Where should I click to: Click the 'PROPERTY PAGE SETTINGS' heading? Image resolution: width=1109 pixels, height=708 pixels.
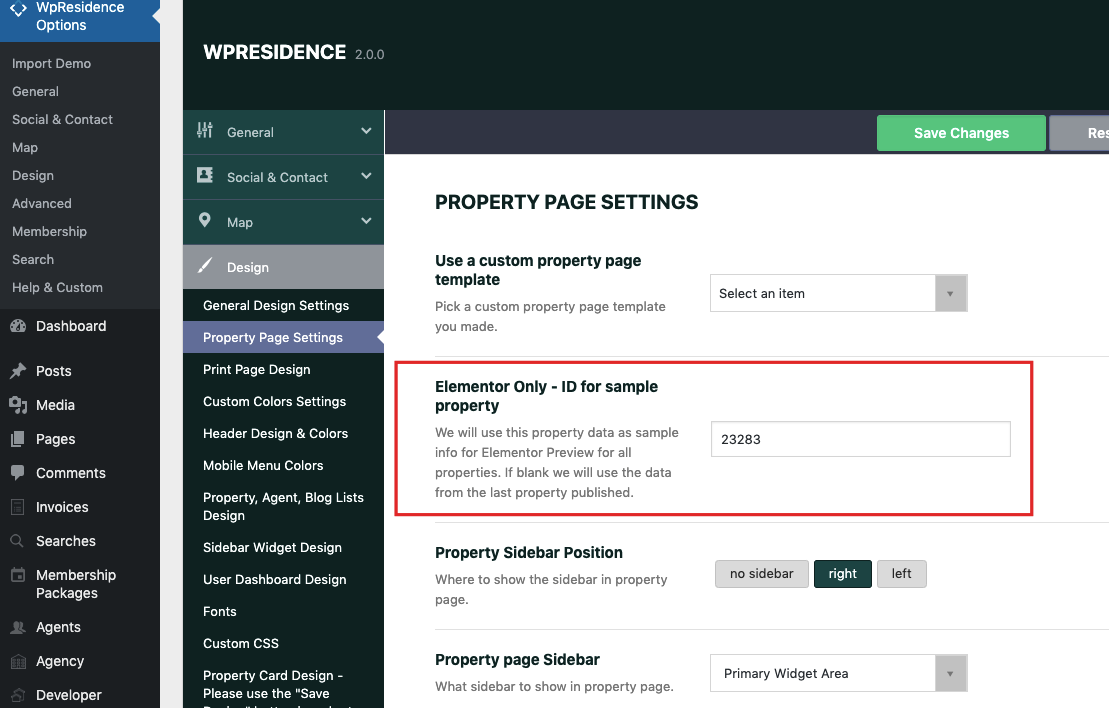tap(567, 202)
